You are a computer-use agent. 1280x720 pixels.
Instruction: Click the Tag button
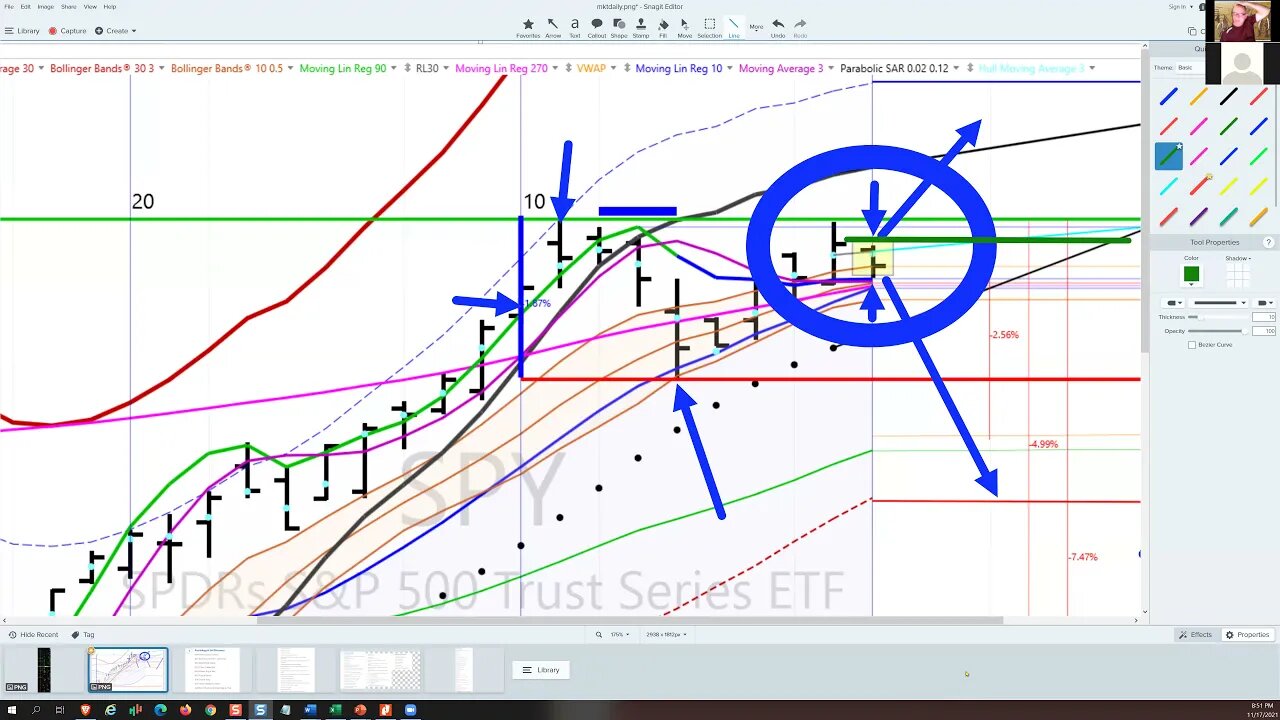click(83, 634)
